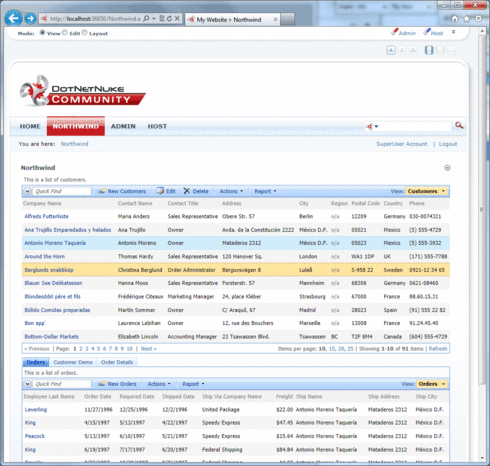Click in the orders Quick Find field
The image size is (490, 466).
(x=61, y=384)
